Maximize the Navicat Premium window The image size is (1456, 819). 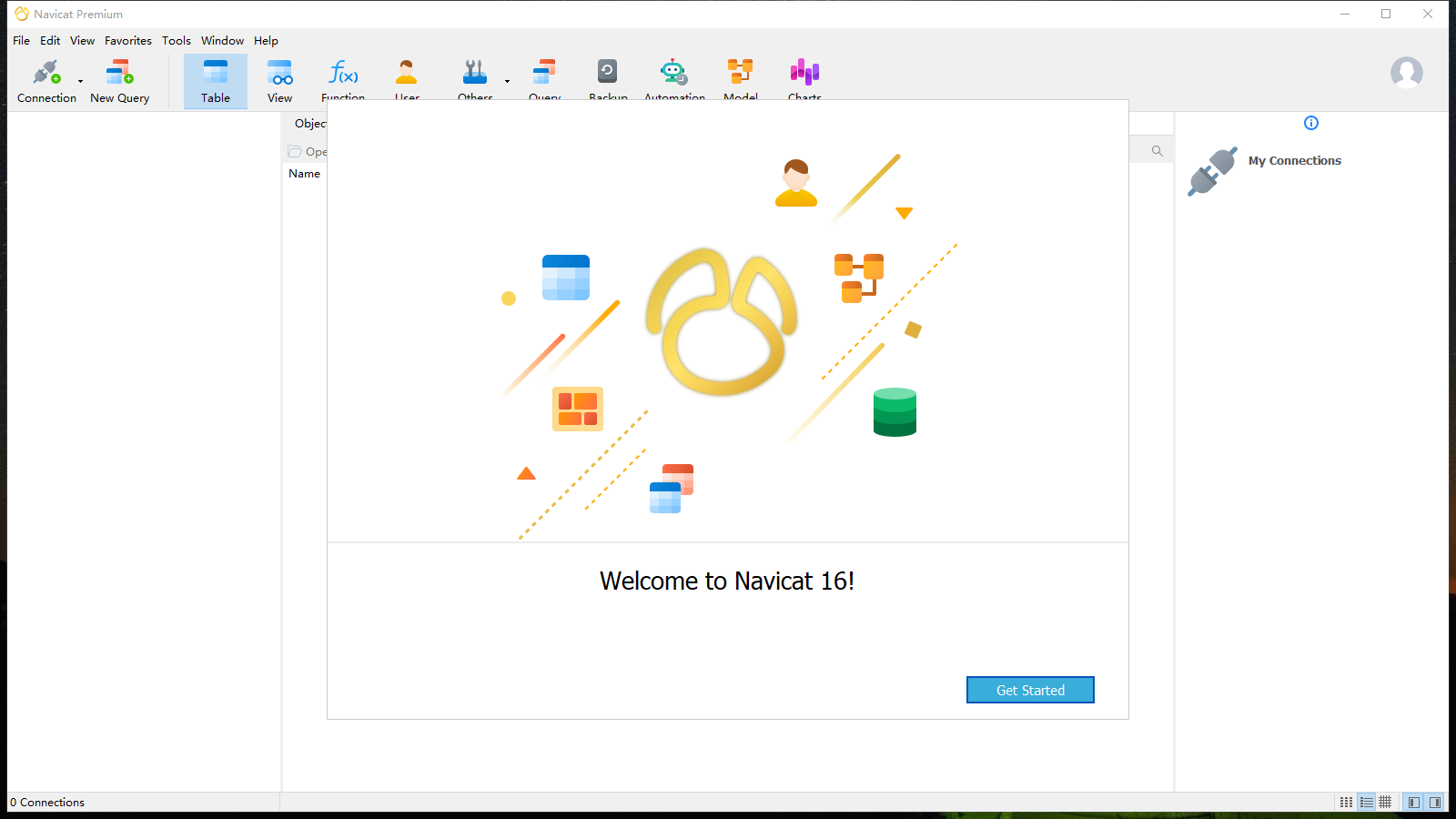click(x=1386, y=14)
